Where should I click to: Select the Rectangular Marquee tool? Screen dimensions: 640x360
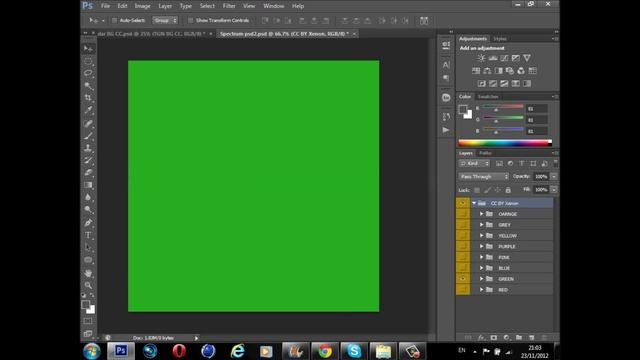point(88,61)
